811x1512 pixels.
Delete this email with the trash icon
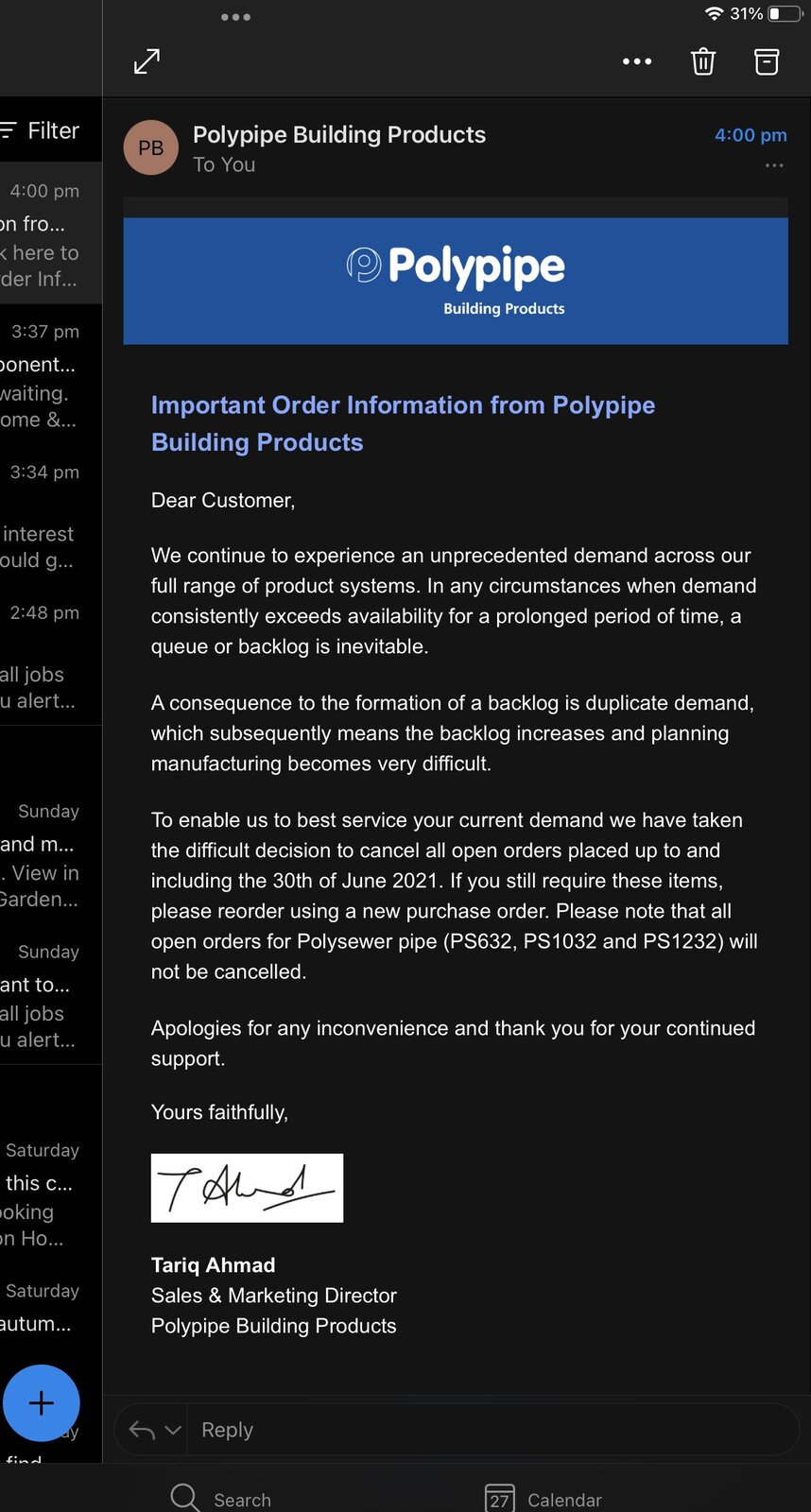click(x=702, y=61)
